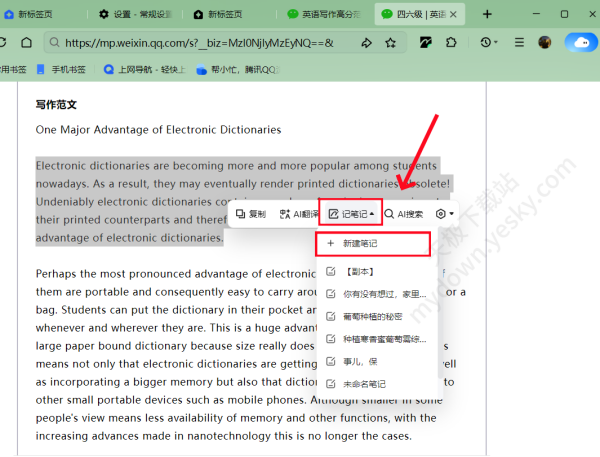Open the extensions puzzle icon
600x457 pixels.
(452, 43)
